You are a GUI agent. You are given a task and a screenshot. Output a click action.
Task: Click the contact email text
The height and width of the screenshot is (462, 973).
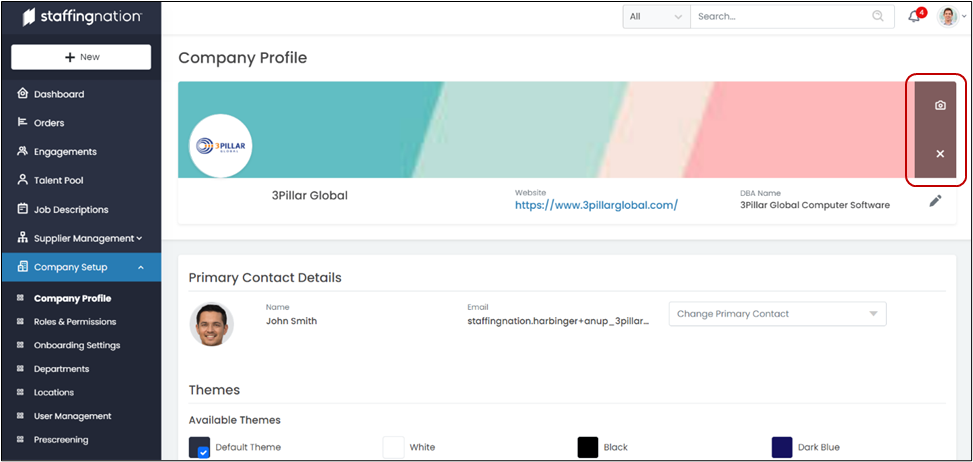point(558,321)
